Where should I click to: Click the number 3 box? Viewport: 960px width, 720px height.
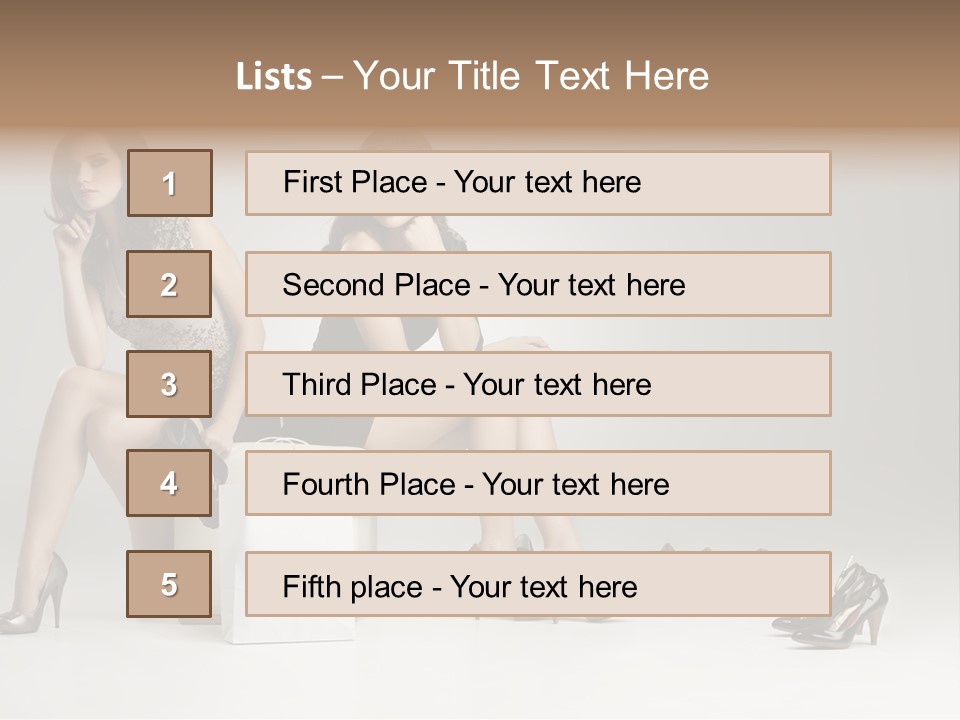(x=169, y=384)
